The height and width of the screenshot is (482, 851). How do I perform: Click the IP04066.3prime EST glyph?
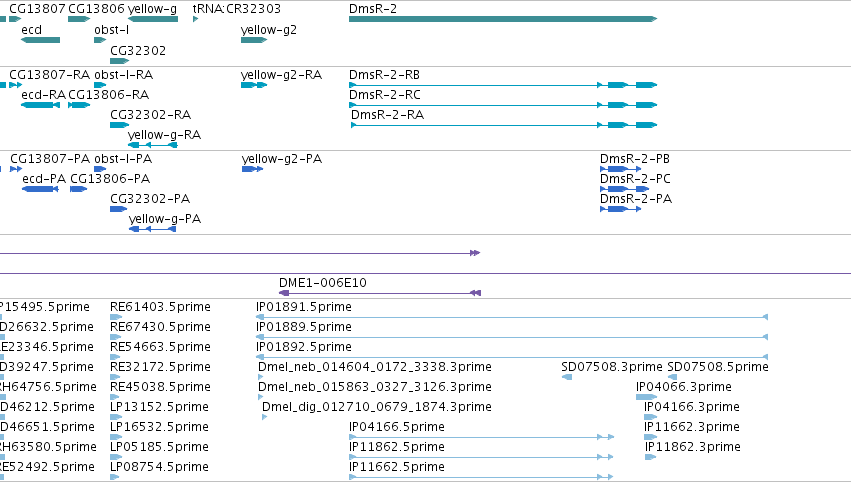pyautogui.click(x=646, y=397)
